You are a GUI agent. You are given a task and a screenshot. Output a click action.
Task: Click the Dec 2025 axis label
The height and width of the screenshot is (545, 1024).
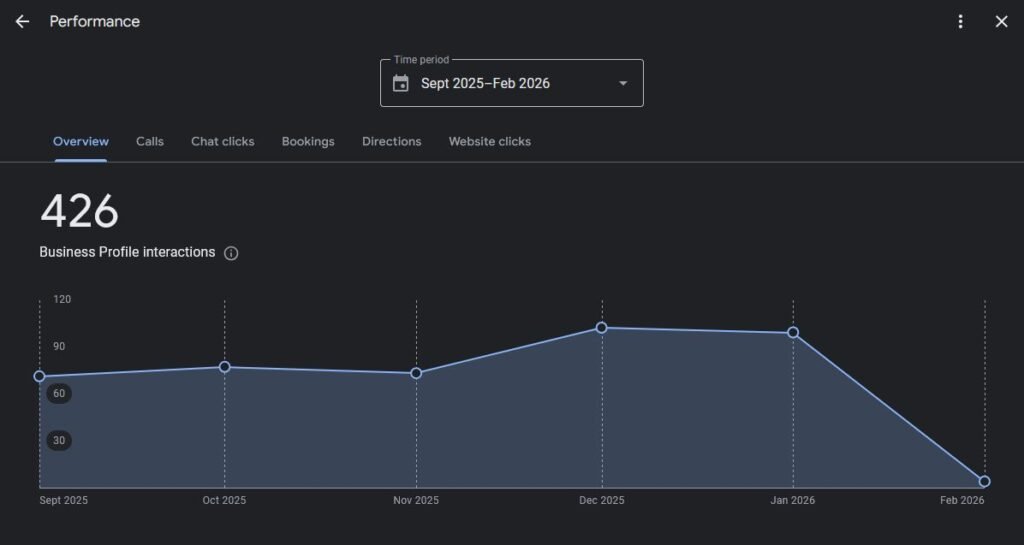click(x=601, y=500)
